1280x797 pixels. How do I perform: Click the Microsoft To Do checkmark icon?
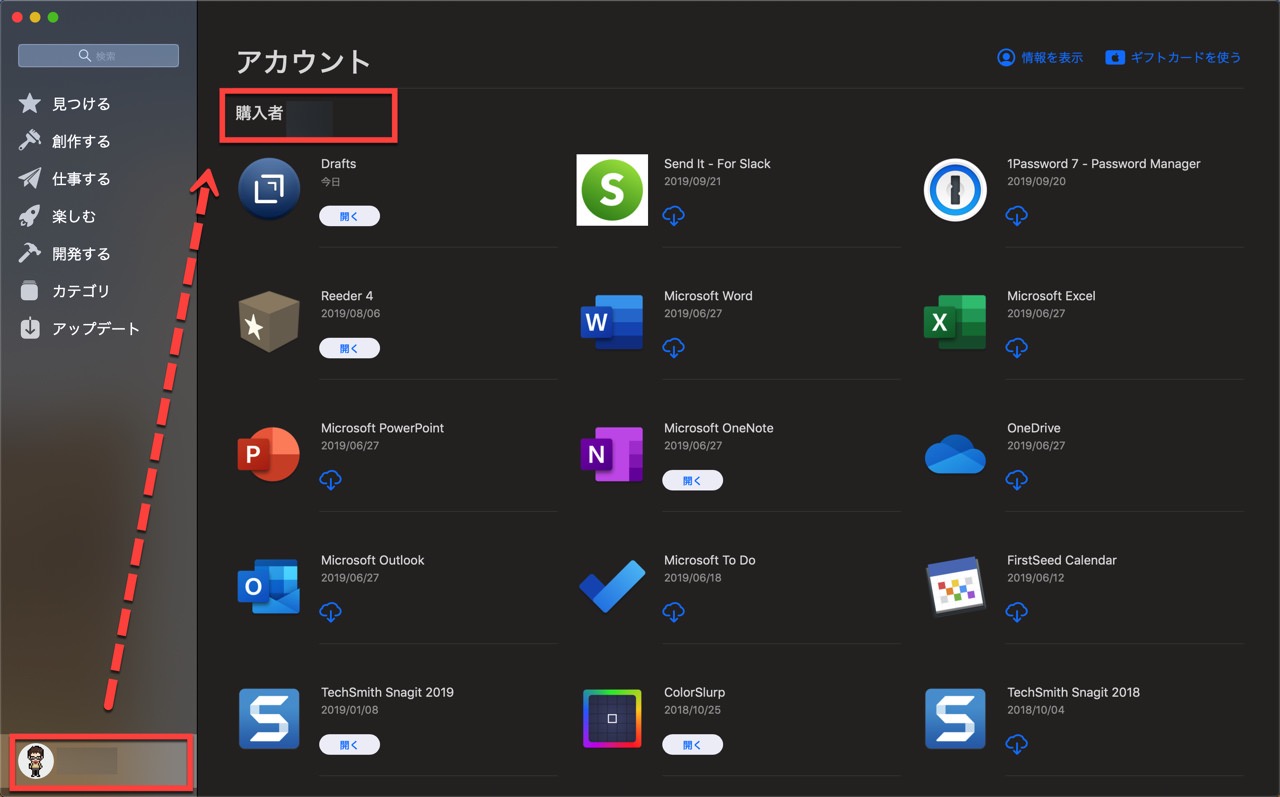[612, 586]
